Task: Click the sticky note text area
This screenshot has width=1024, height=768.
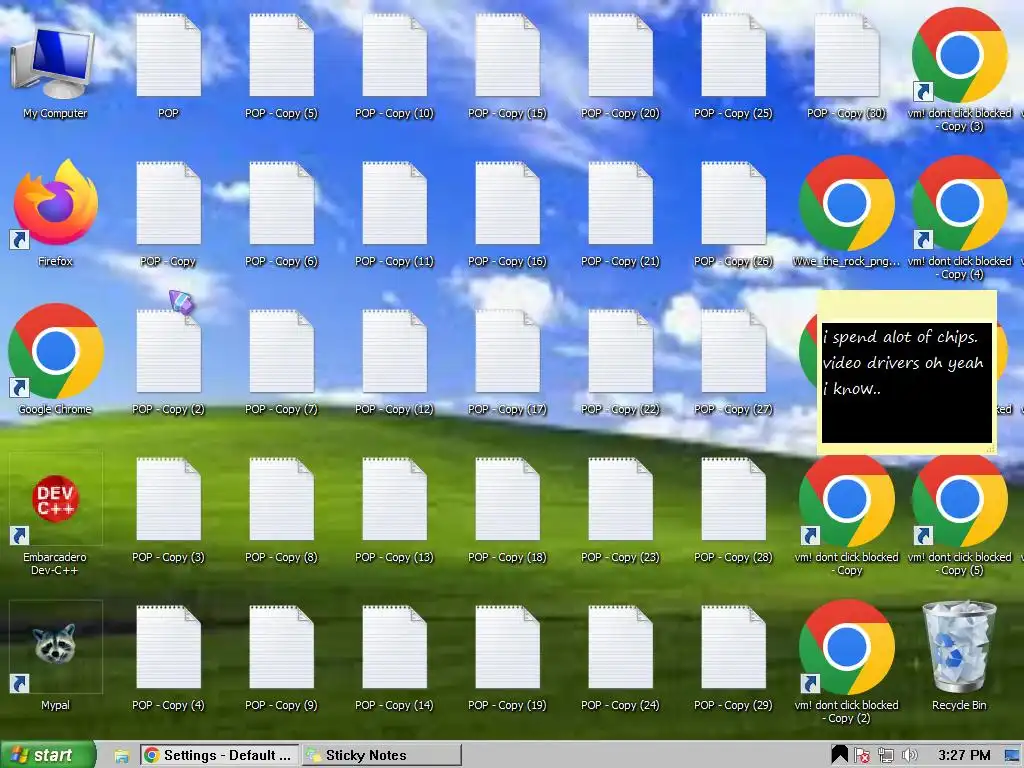Action: [906, 383]
